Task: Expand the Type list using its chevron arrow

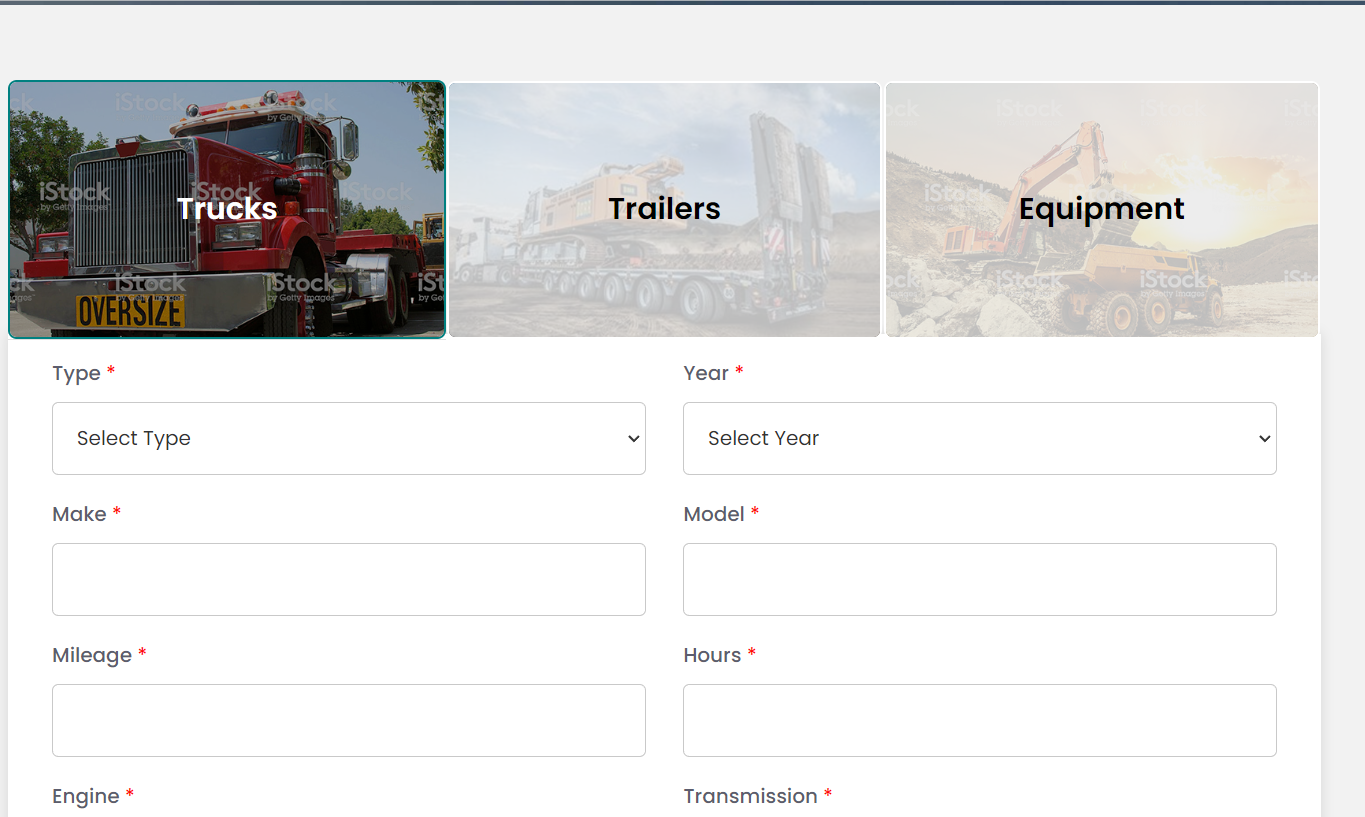Action: [632, 438]
